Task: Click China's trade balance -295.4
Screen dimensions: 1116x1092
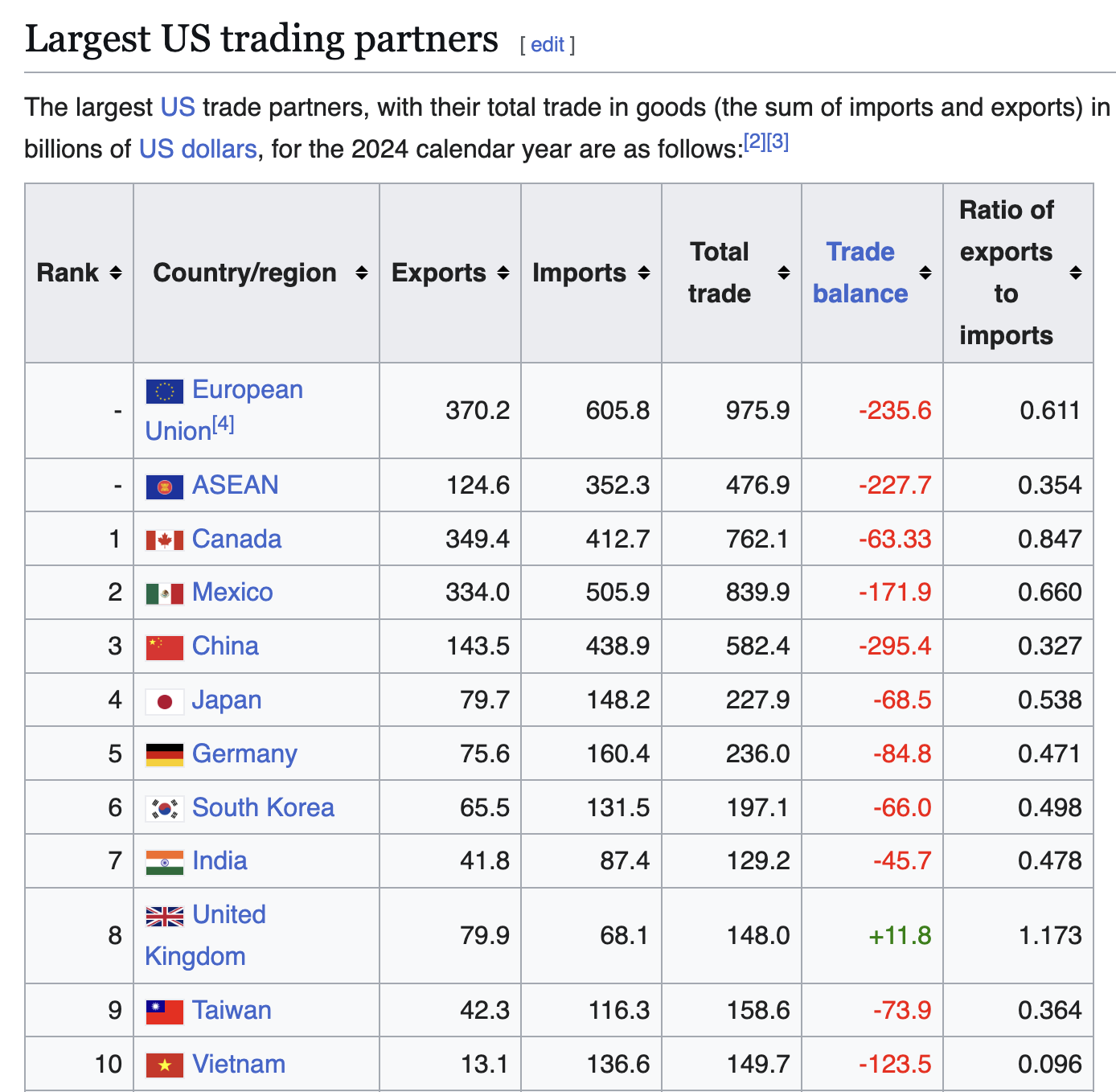Action: pos(895,646)
